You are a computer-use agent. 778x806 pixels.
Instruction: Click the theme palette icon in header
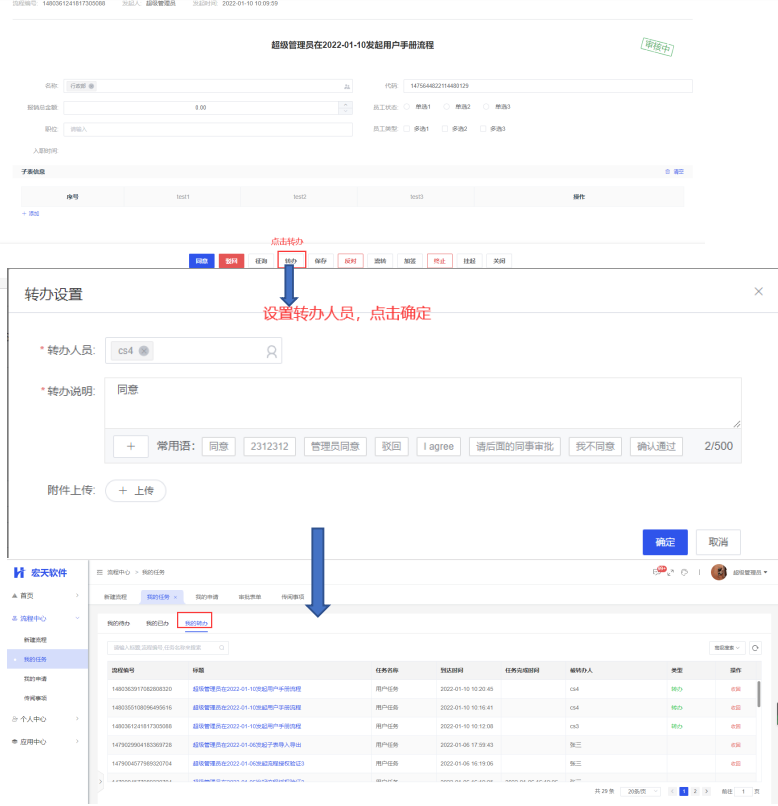[x=684, y=572]
